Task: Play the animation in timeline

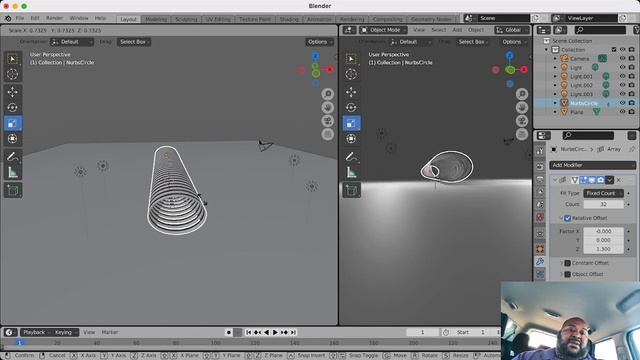Action: pyautogui.click(x=275, y=333)
